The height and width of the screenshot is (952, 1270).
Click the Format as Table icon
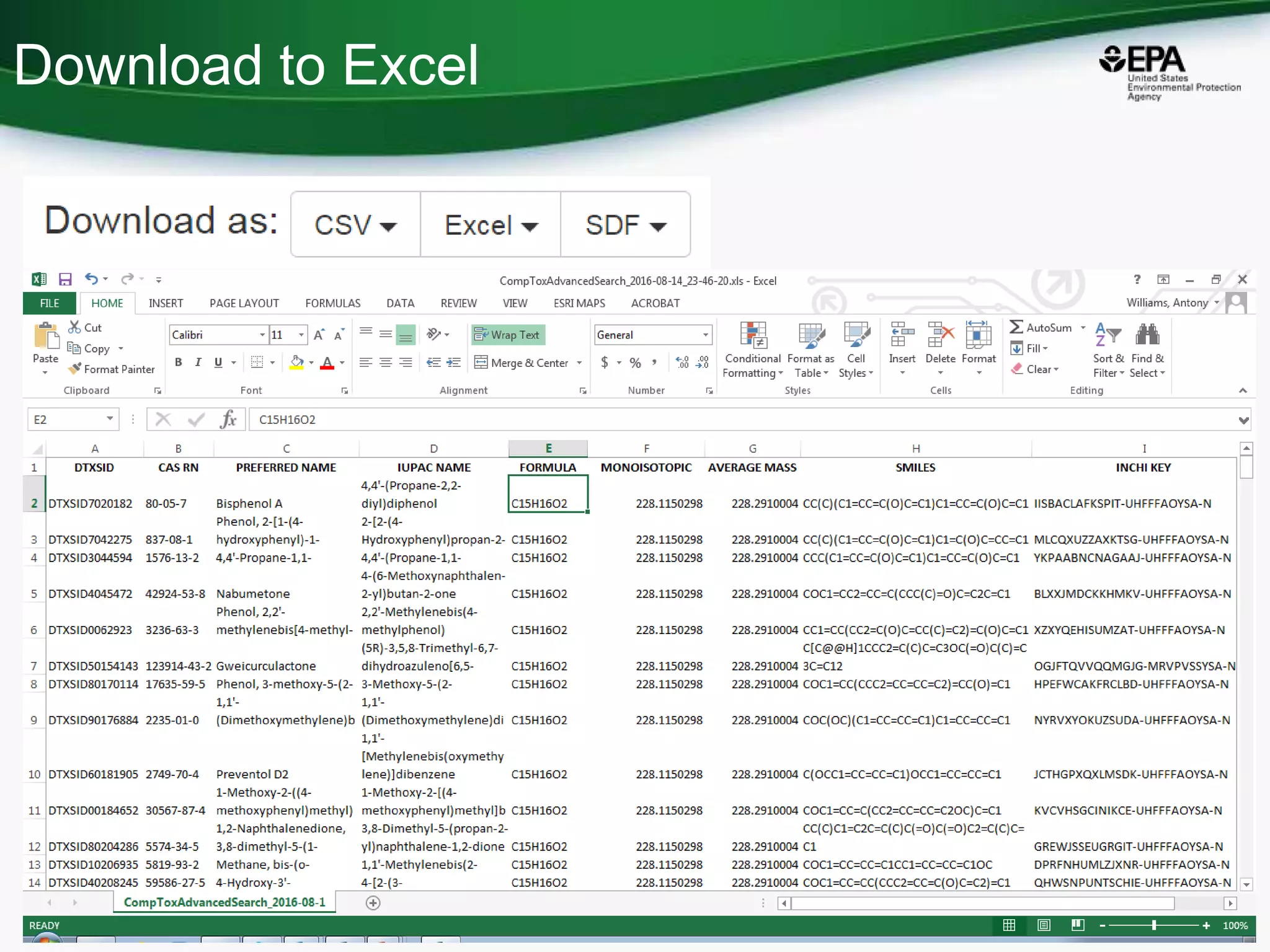click(x=811, y=335)
